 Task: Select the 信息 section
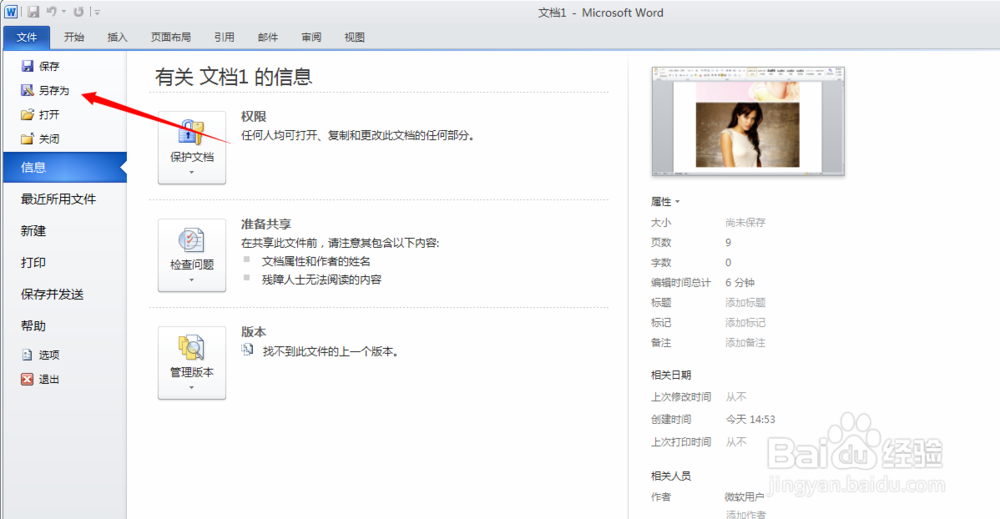click(x=65, y=167)
